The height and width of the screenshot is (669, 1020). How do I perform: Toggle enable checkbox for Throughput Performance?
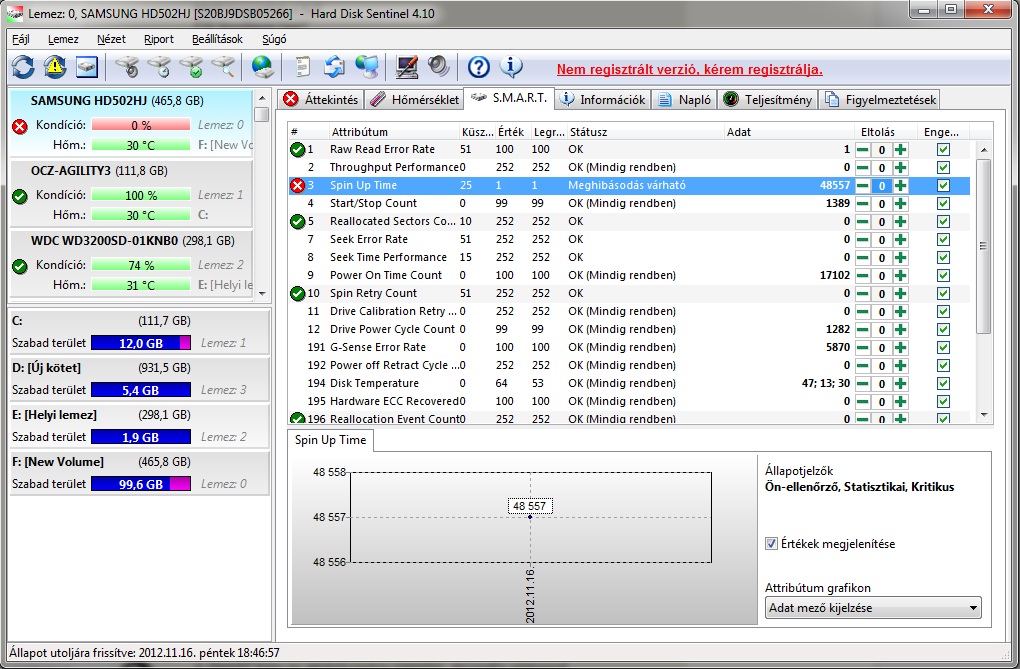coord(943,168)
